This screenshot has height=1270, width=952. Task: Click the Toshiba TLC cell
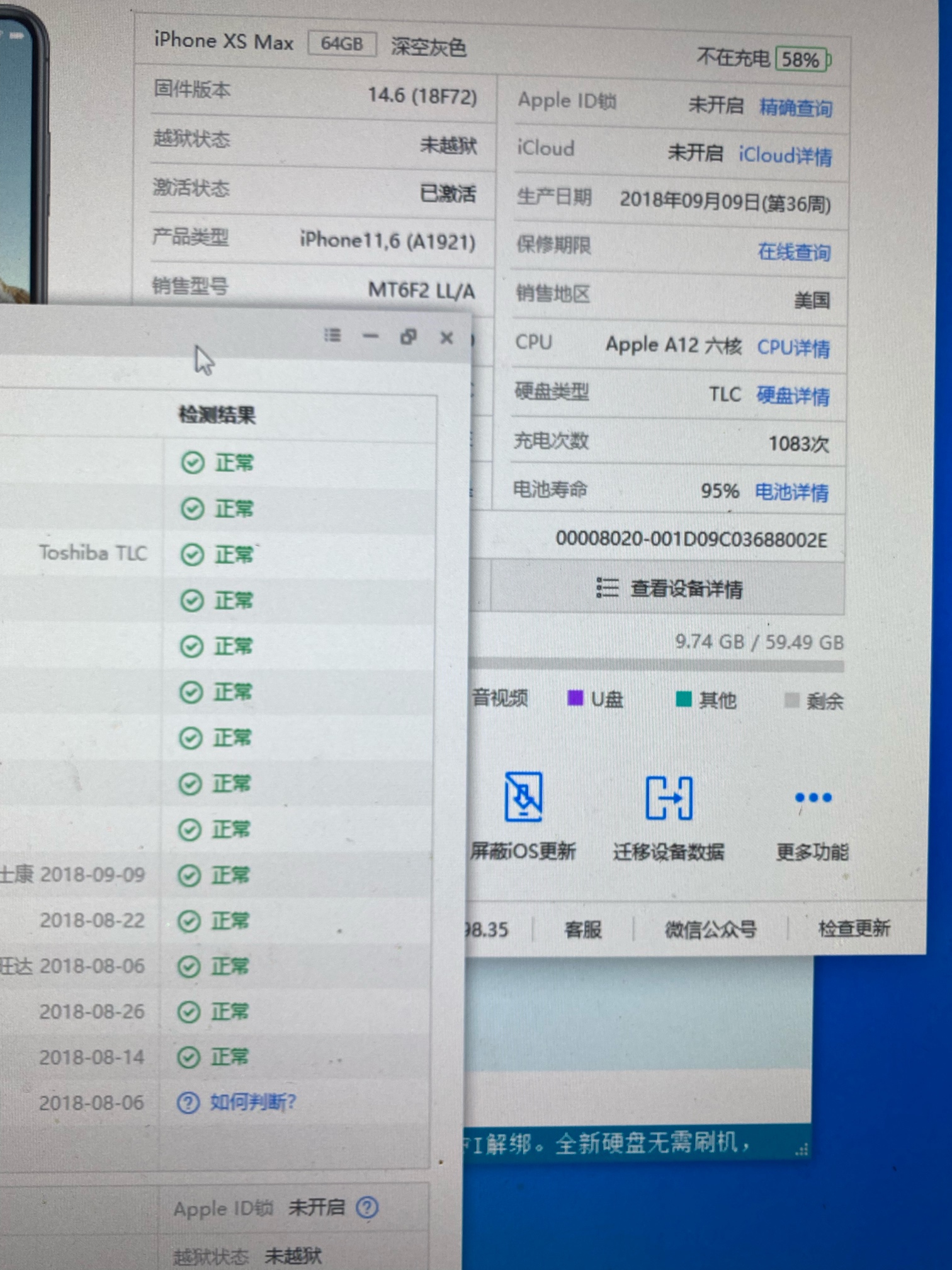click(x=93, y=552)
